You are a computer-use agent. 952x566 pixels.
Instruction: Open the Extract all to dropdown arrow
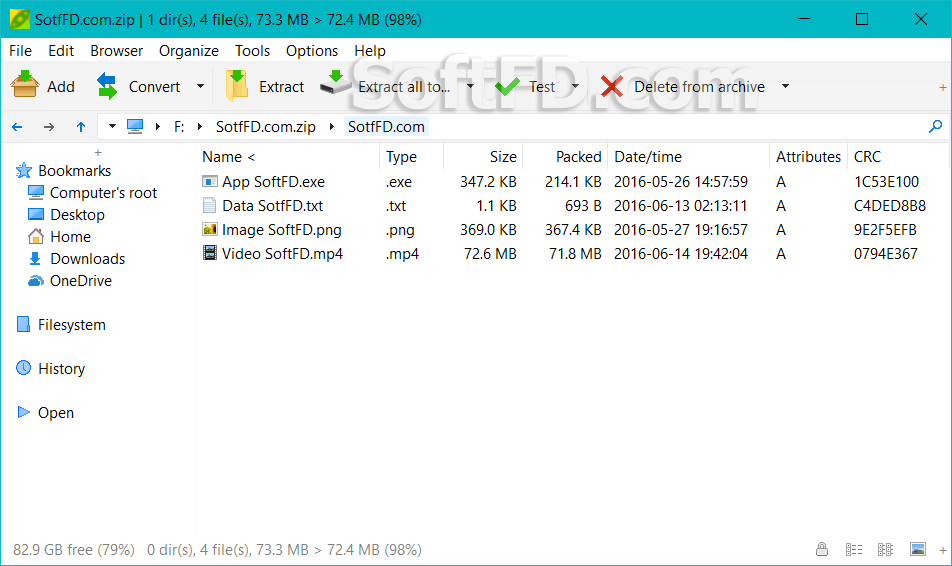[470, 86]
